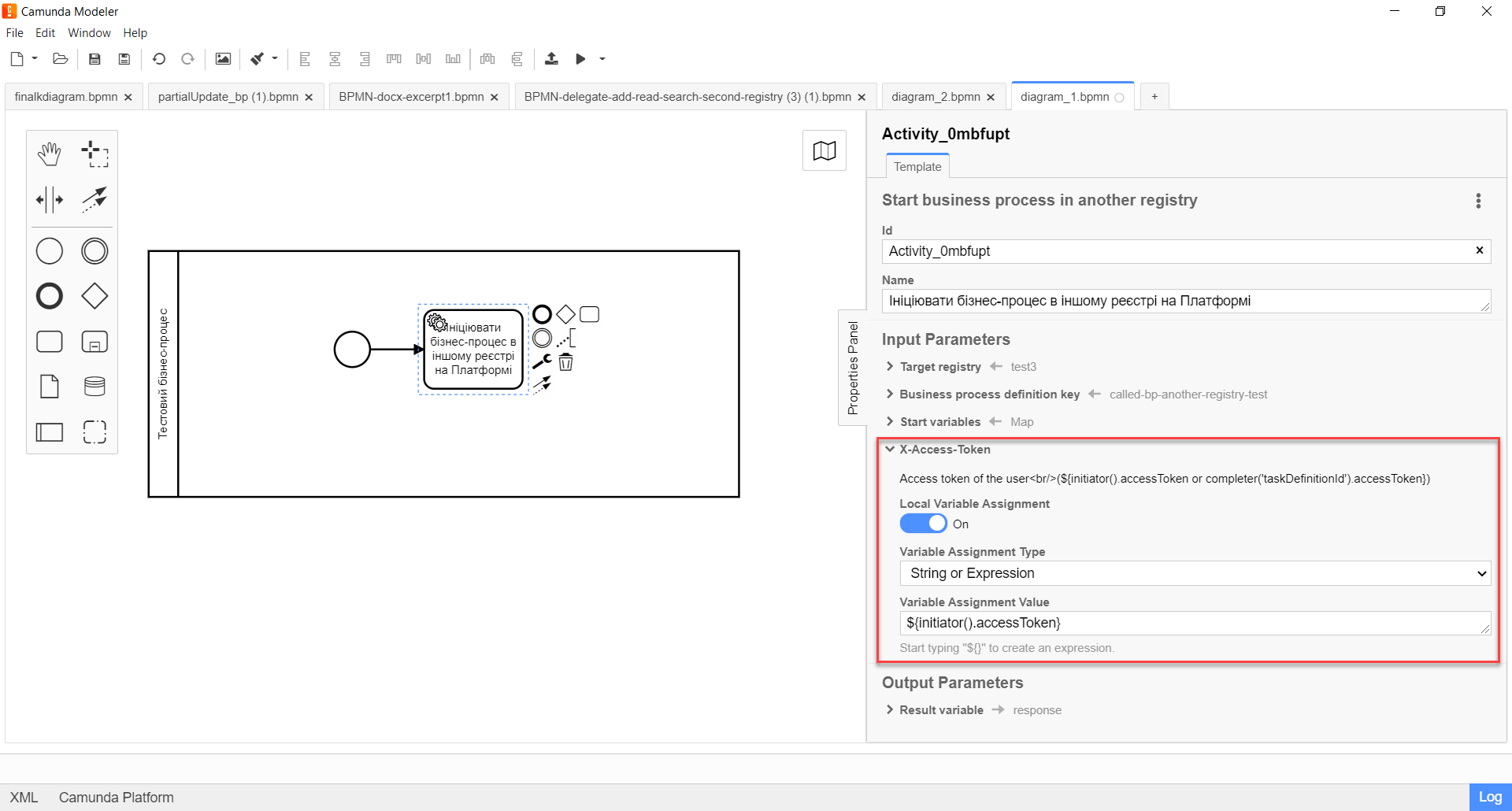Viewport: 1512px width, 811px height.
Task: Create a pool/participant from the palette
Action: pyautogui.click(x=50, y=432)
